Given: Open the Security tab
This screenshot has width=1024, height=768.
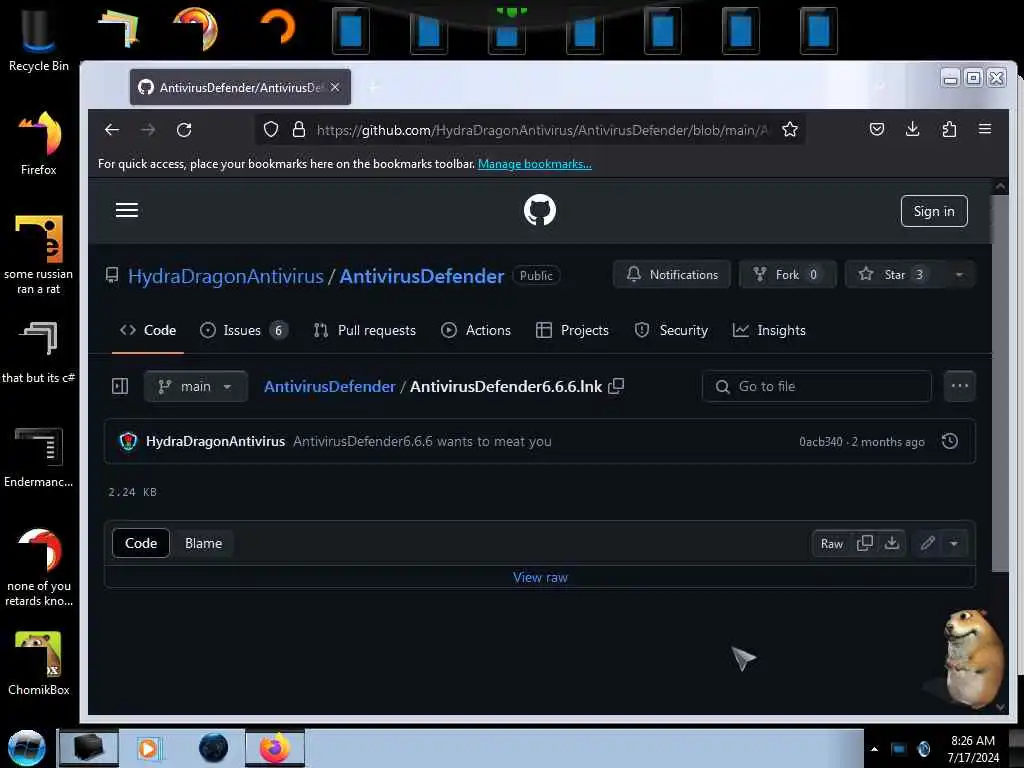Looking at the screenshot, I should tap(671, 330).
